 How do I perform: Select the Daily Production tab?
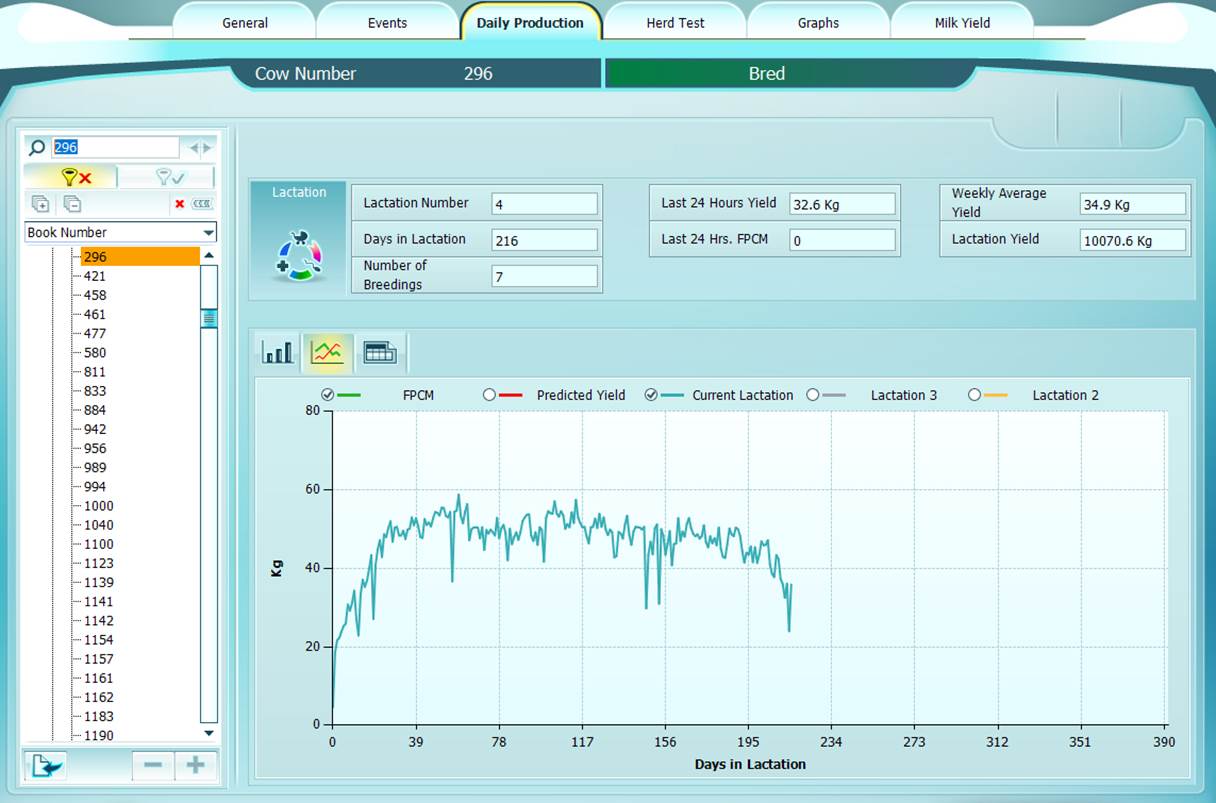(x=530, y=23)
